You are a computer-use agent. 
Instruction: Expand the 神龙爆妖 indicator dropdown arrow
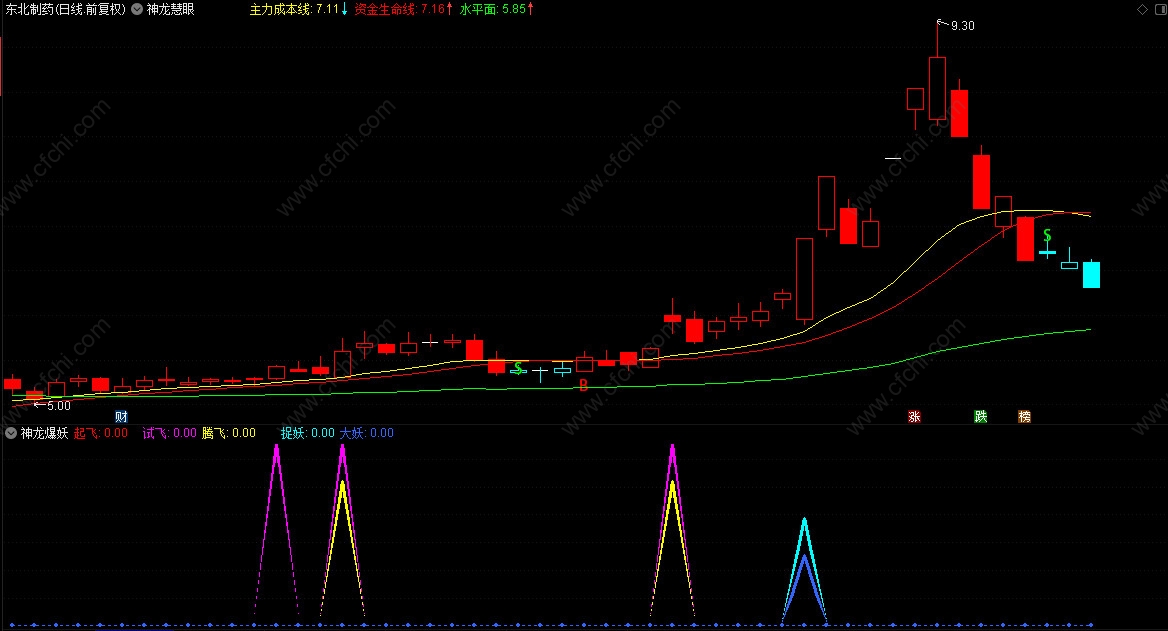tap(11, 433)
